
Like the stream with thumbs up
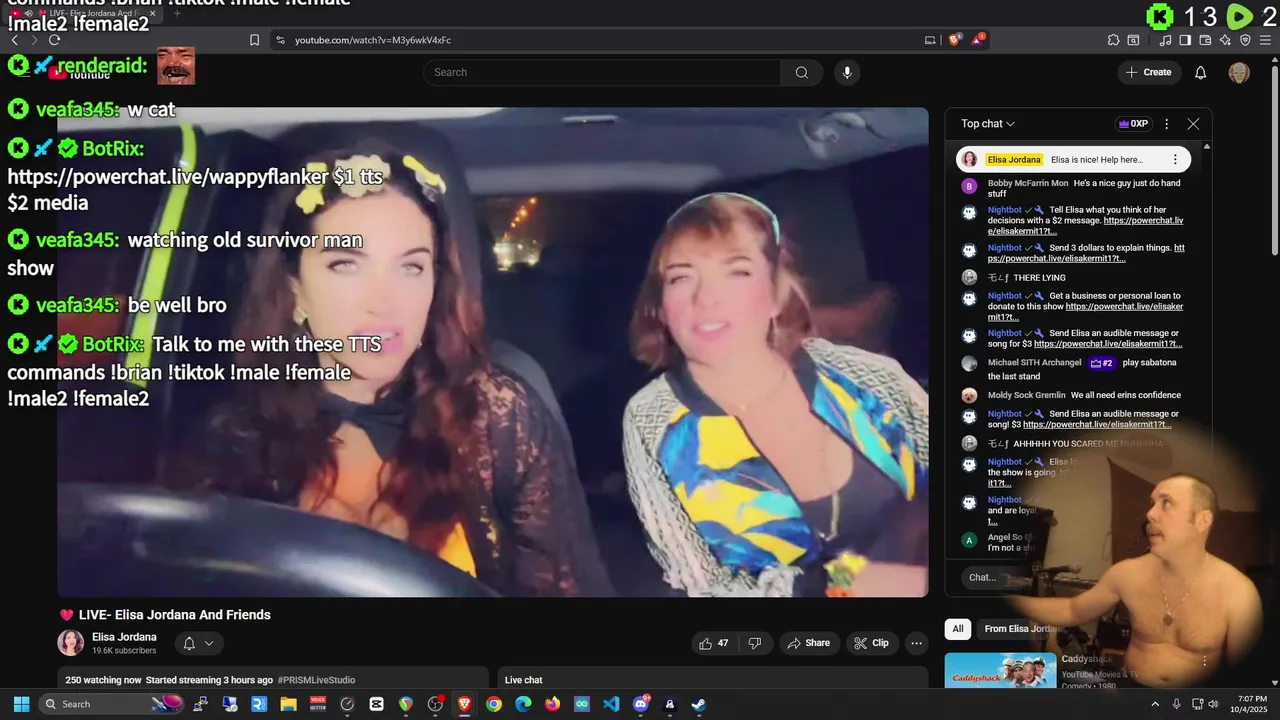715,643
